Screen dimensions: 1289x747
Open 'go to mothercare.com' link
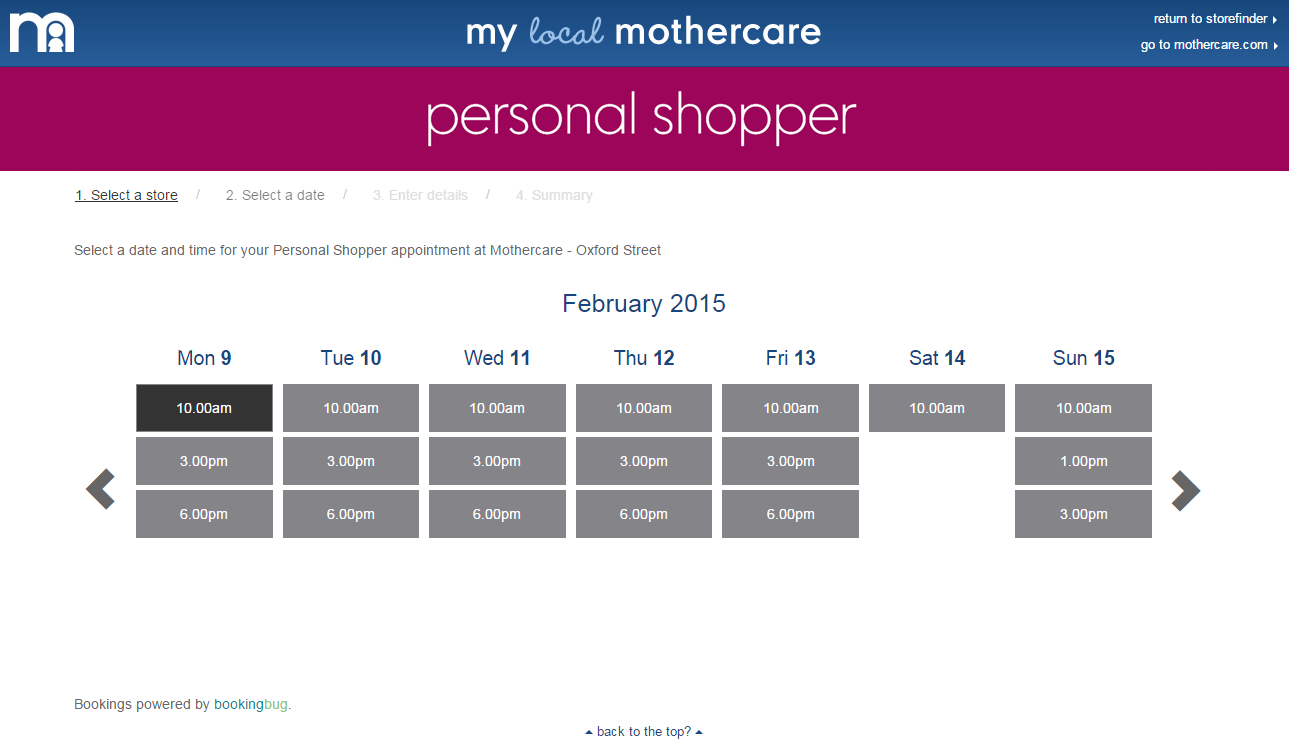(1208, 45)
